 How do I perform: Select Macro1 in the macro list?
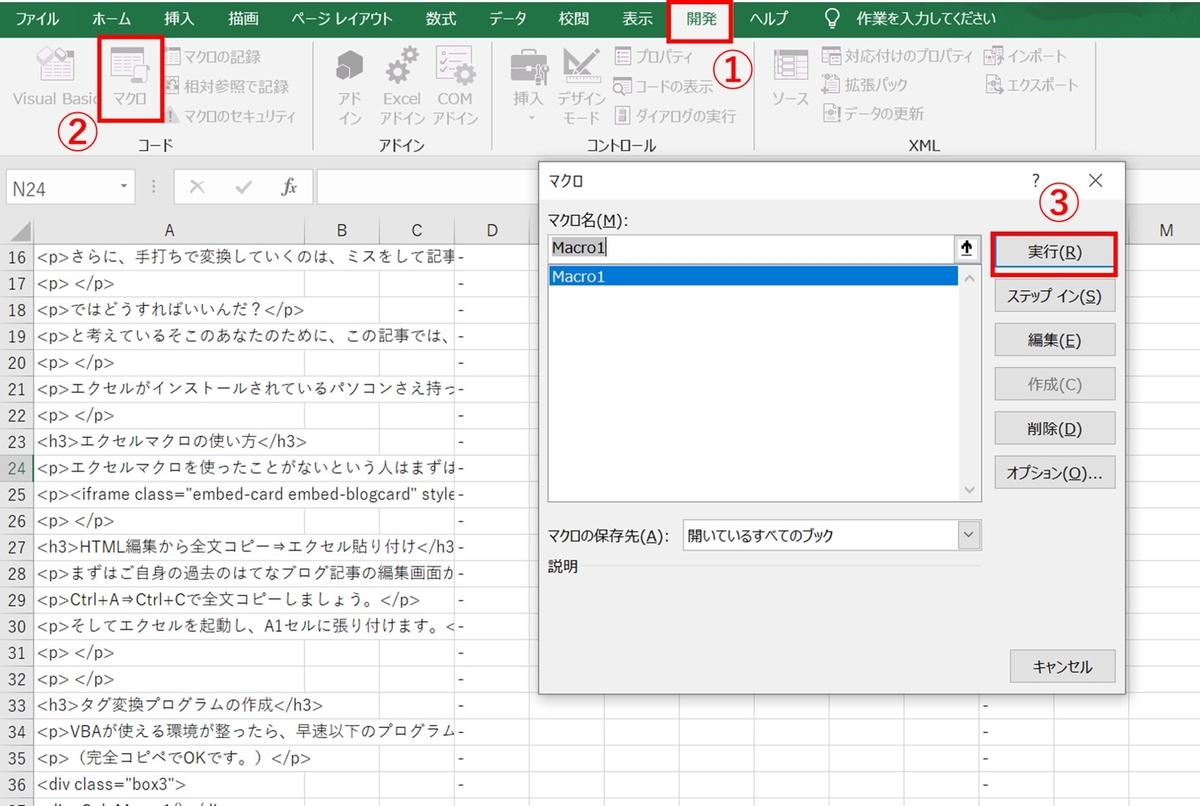click(x=753, y=277)
